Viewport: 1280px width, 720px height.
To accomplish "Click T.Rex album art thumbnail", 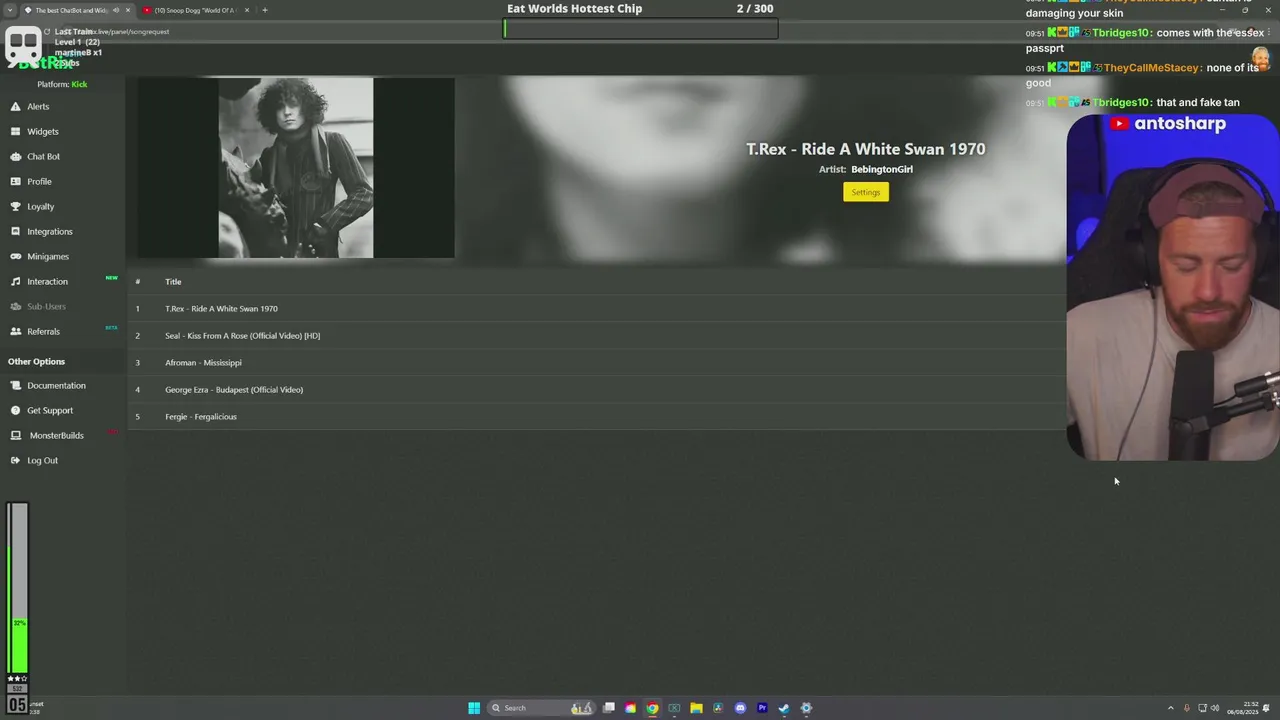I will [x=296, y=168].
